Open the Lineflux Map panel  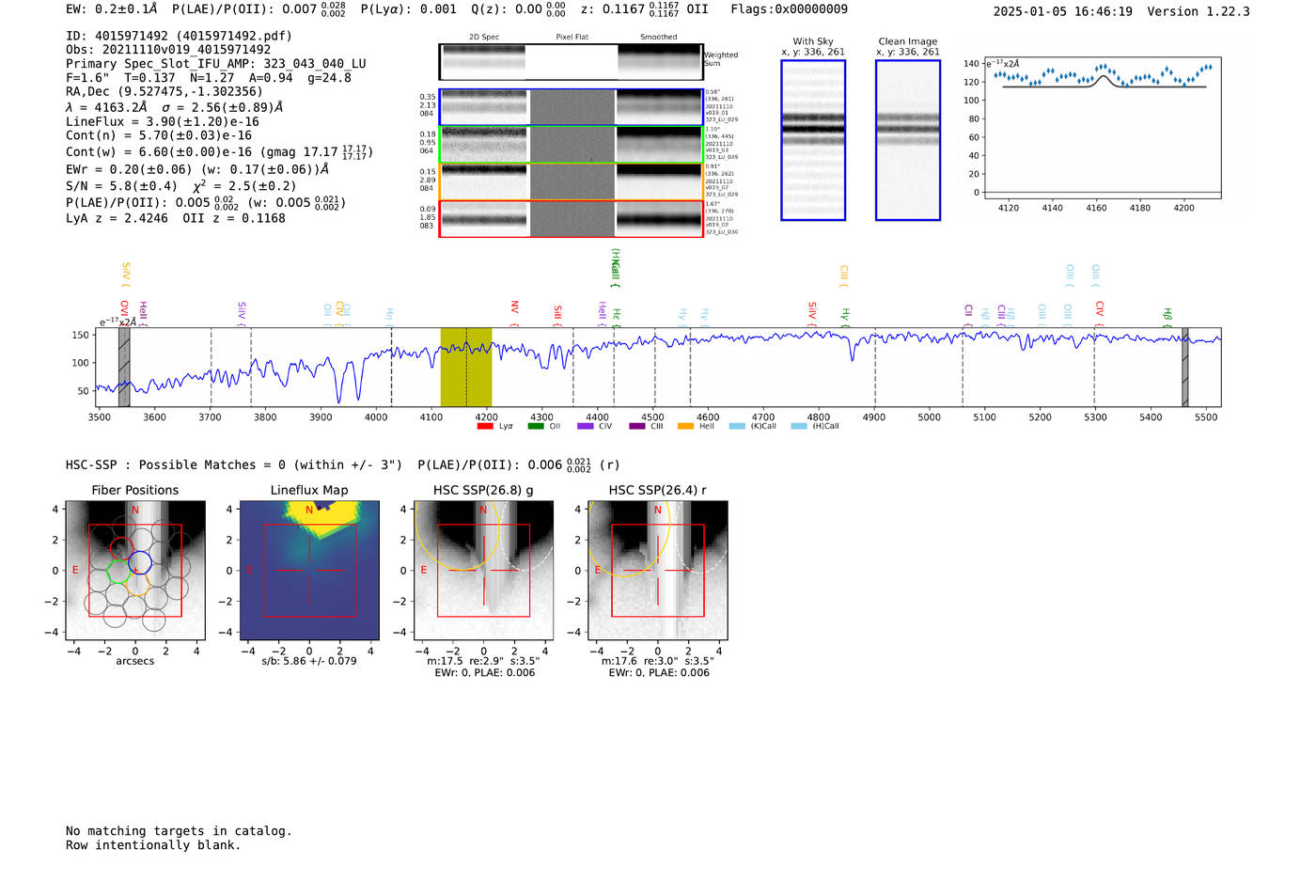[309, 571]
